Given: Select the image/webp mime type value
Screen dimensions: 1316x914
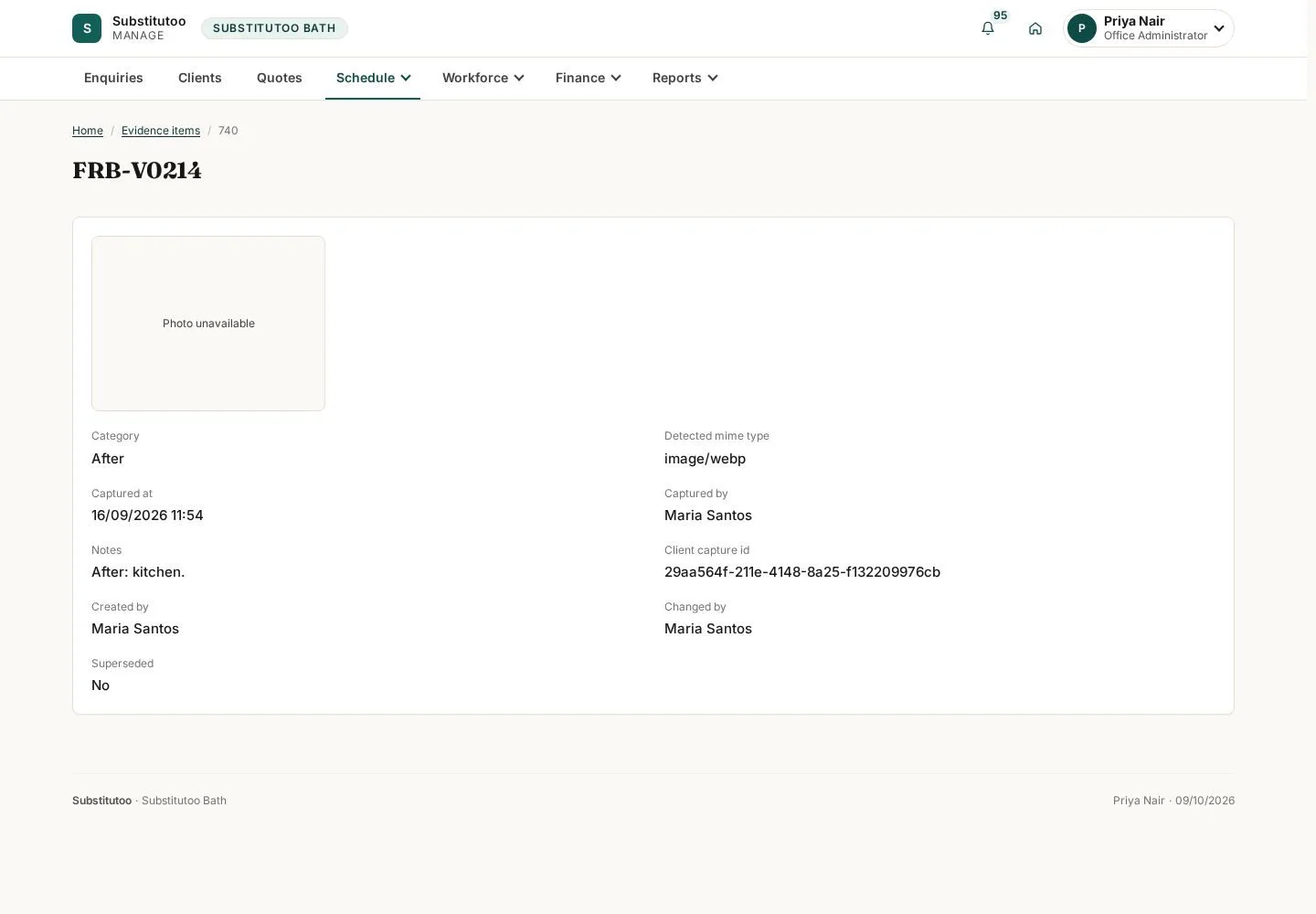Looking at the screenshot, I should point(705,459).
